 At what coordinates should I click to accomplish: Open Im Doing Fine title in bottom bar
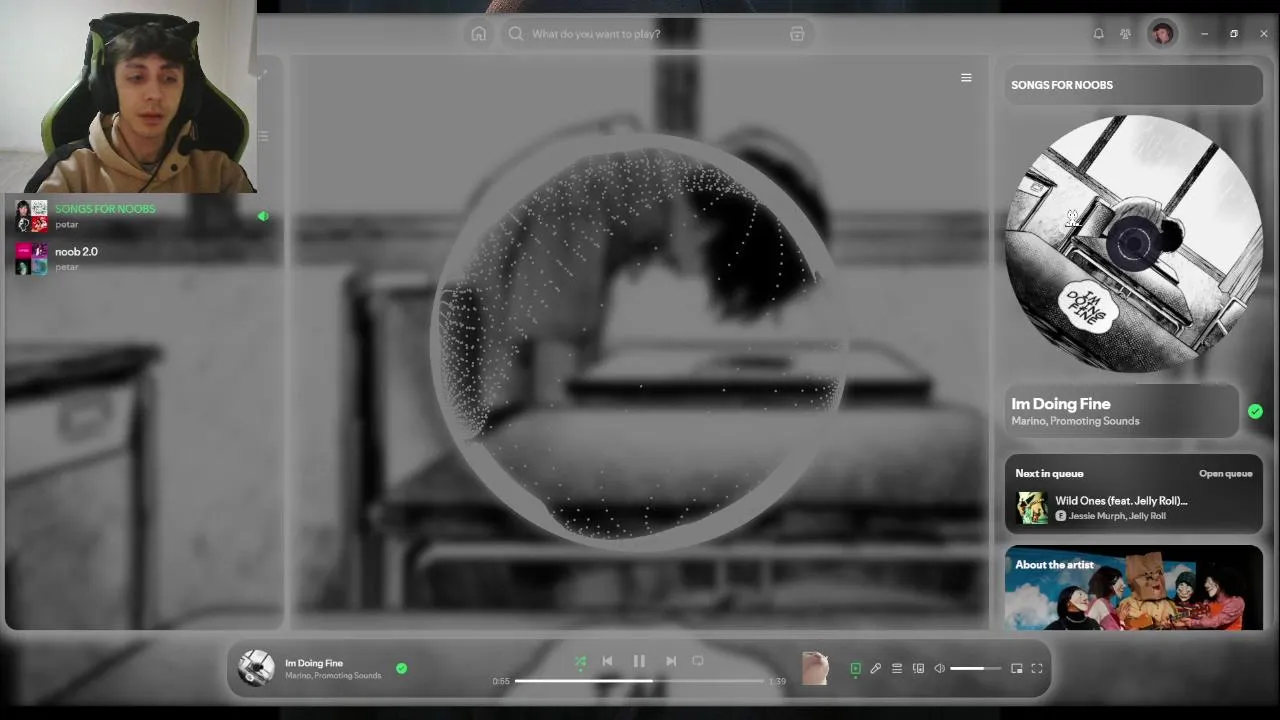click(x=314, y=663)
